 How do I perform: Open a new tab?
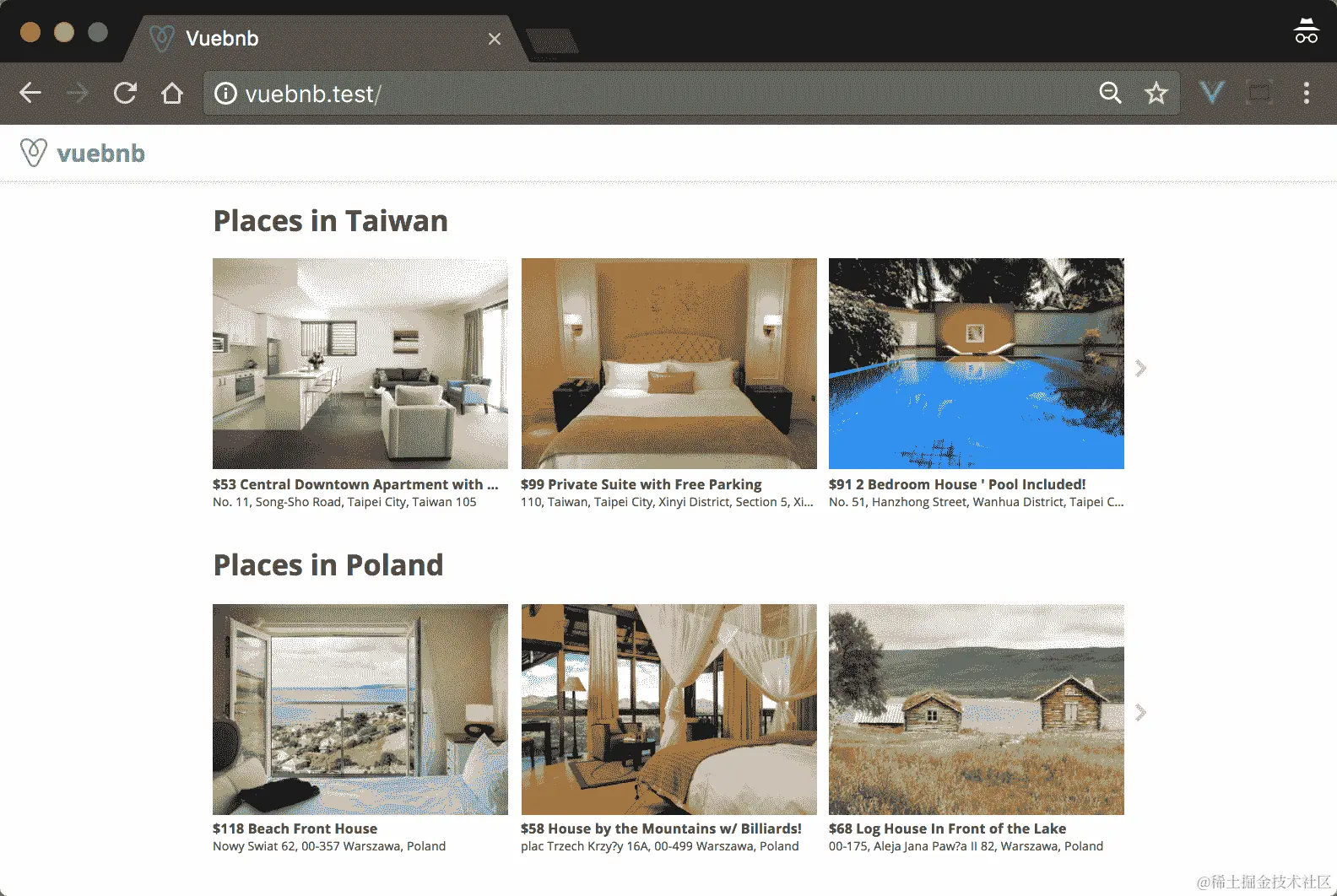[551, 40]
